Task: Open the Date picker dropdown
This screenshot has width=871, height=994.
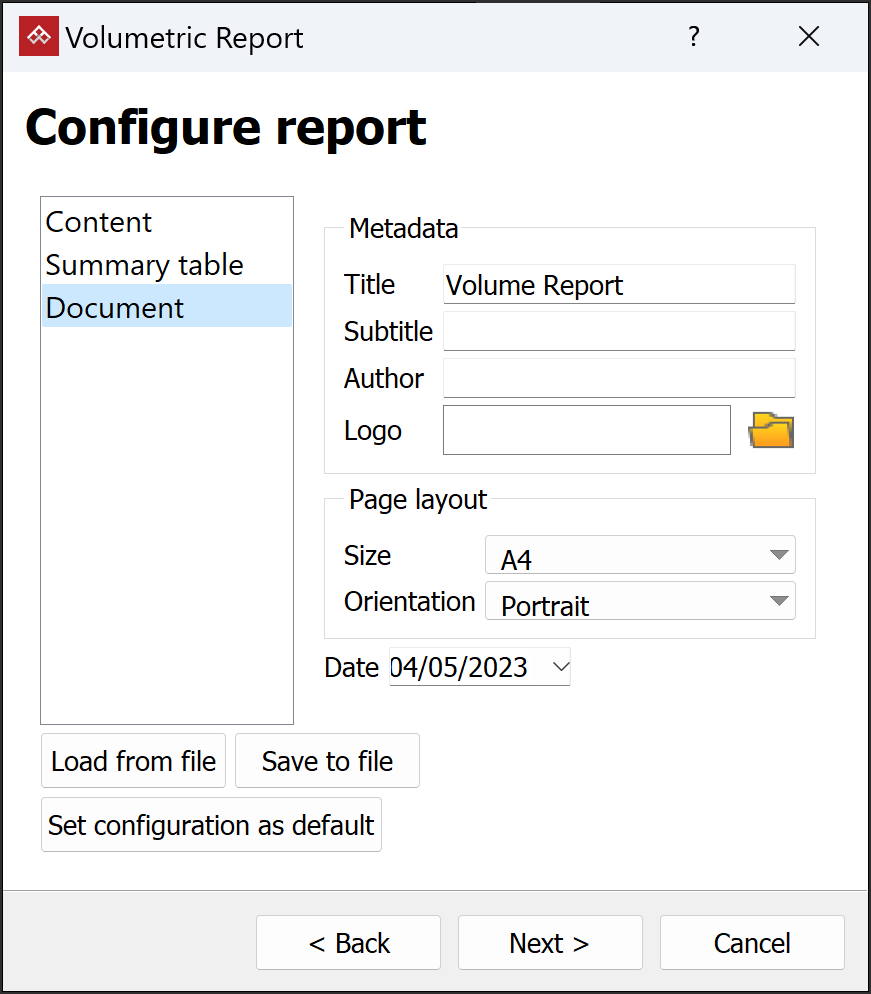Action: 560,667
